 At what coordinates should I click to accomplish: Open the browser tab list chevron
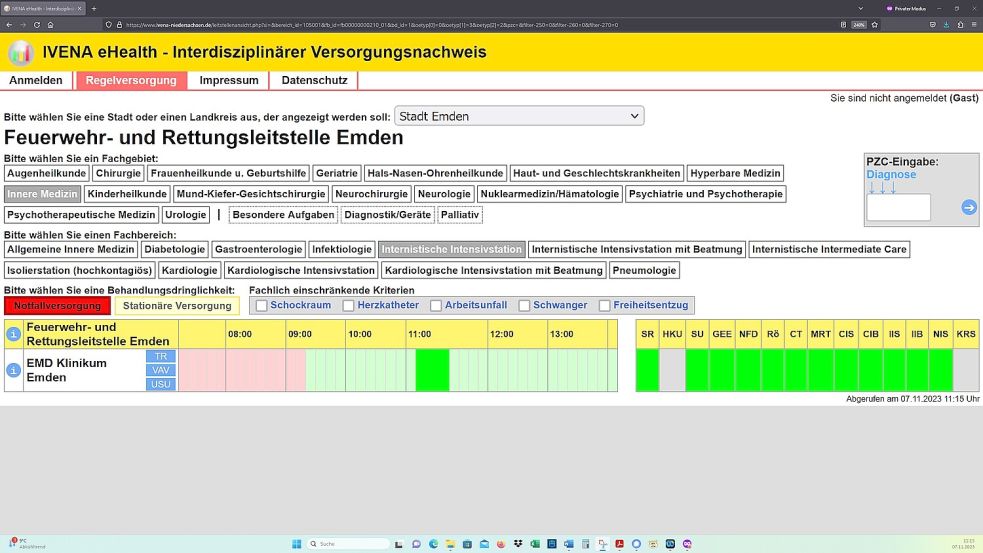coord(860,9)
